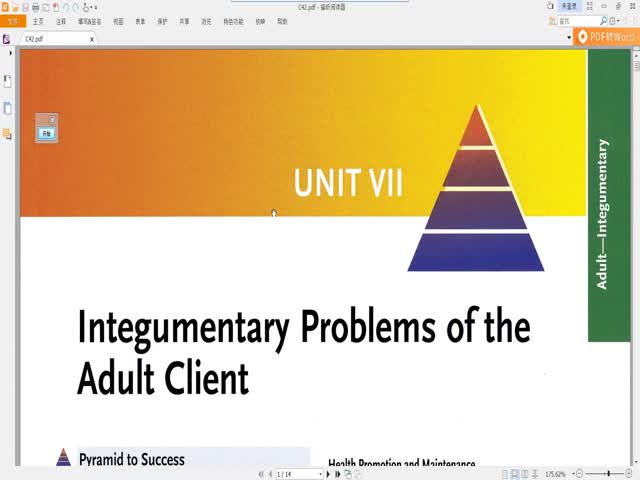Close the C42.pdf document tab
The image size is (640, 480).
pos(91,39)
